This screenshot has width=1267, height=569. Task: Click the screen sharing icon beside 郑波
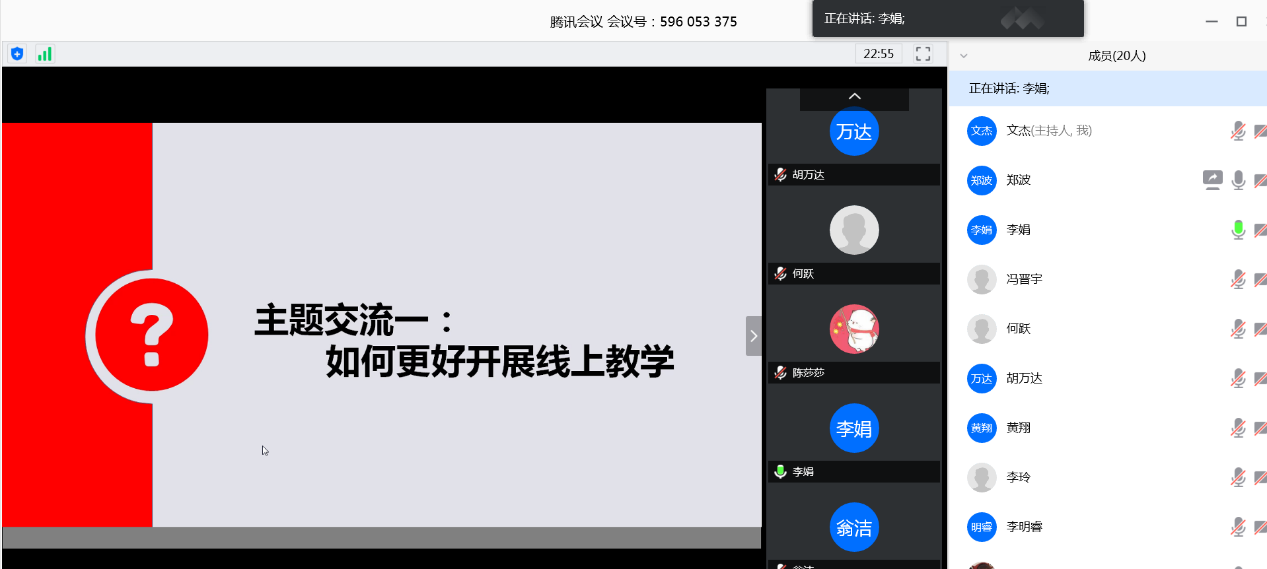click(1212, 180)
